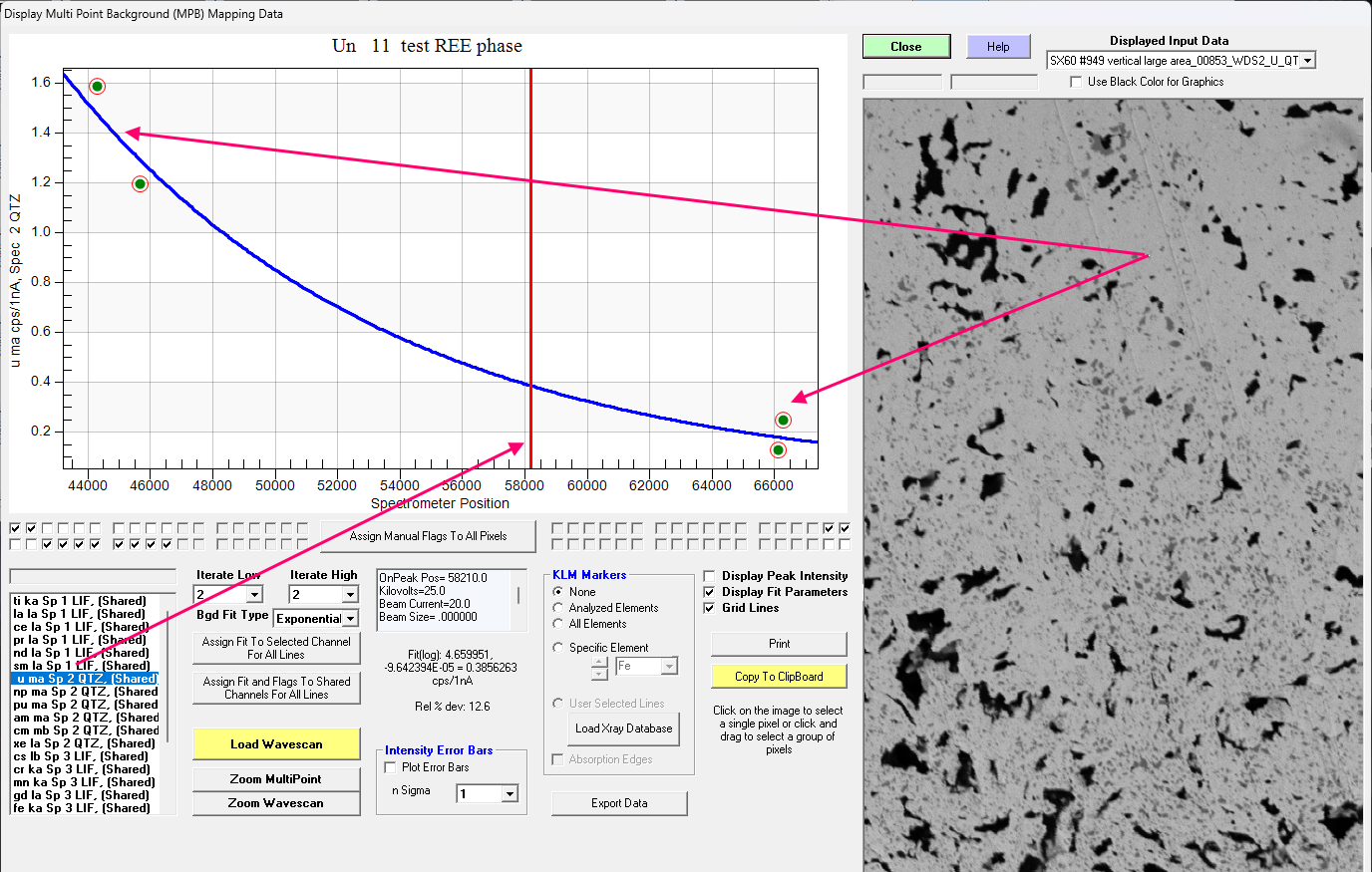Click the yellow Load Wavescan button
Screen dimensions: 1372x872
tap(276, 744)
